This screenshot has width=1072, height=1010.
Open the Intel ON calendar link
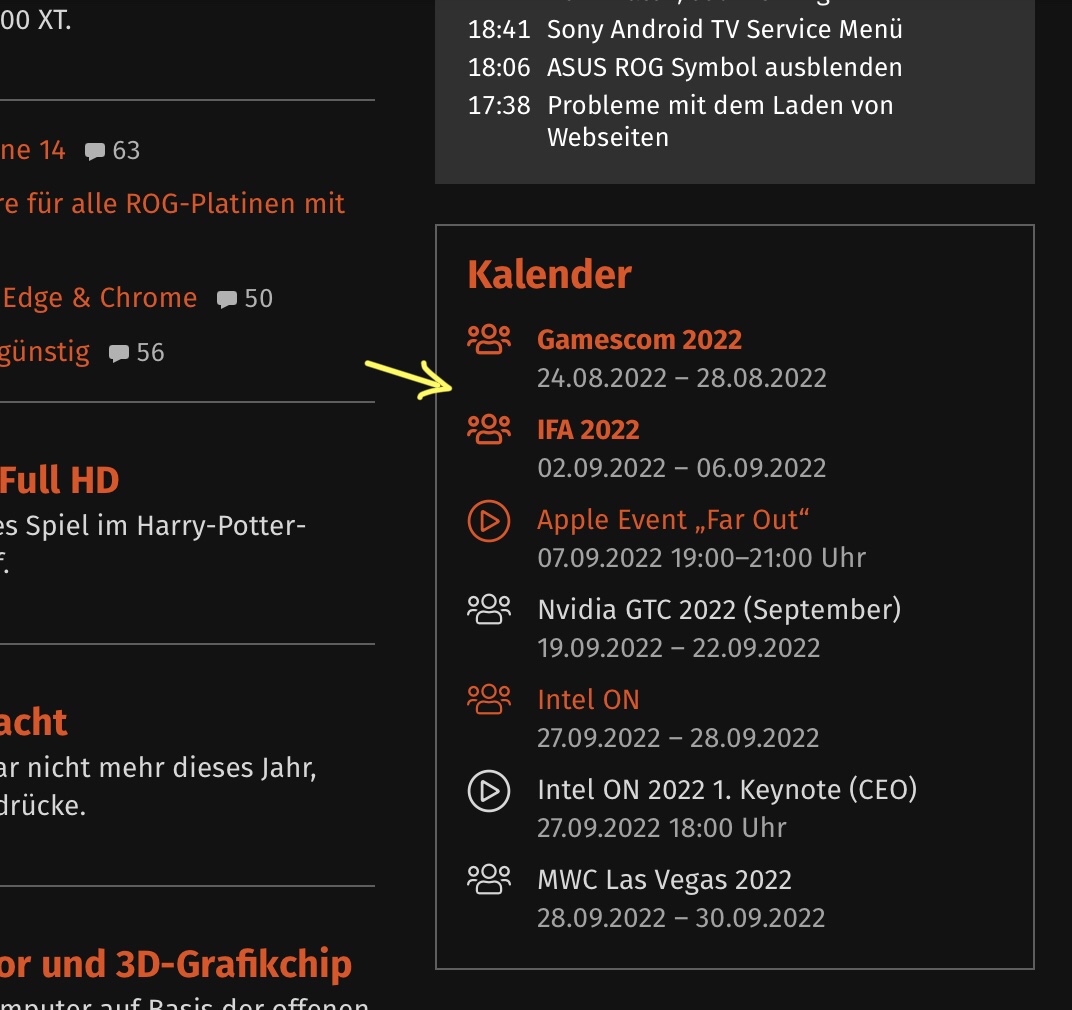coord(588,700)
